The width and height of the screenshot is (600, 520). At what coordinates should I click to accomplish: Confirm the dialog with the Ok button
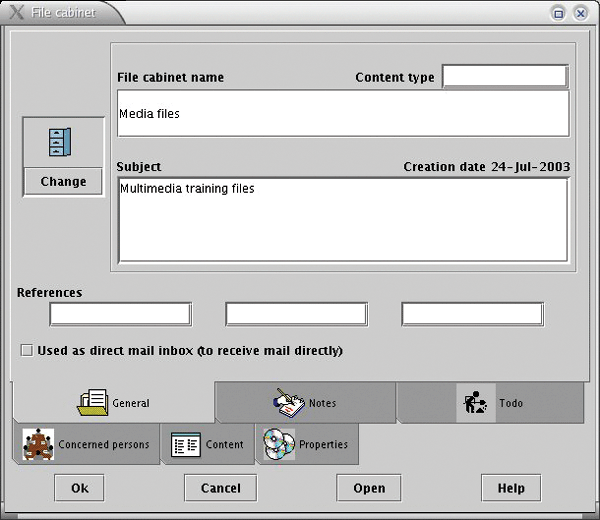point(79,488)
